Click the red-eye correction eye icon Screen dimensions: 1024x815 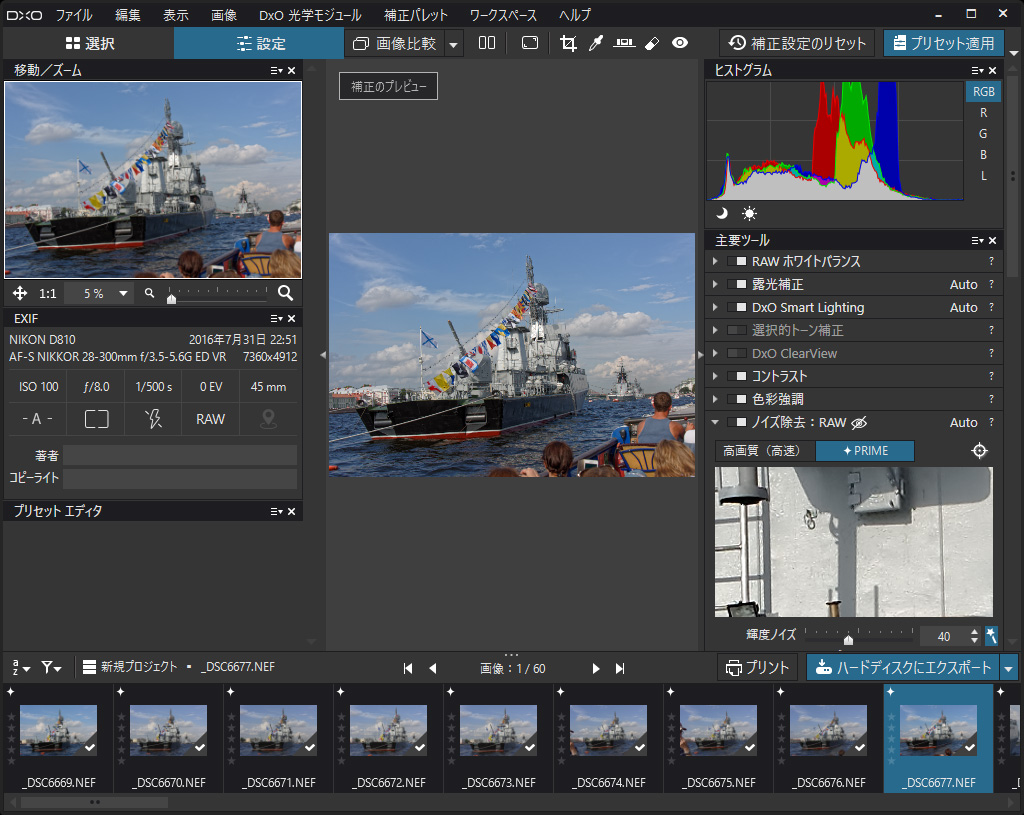[680, 43]
